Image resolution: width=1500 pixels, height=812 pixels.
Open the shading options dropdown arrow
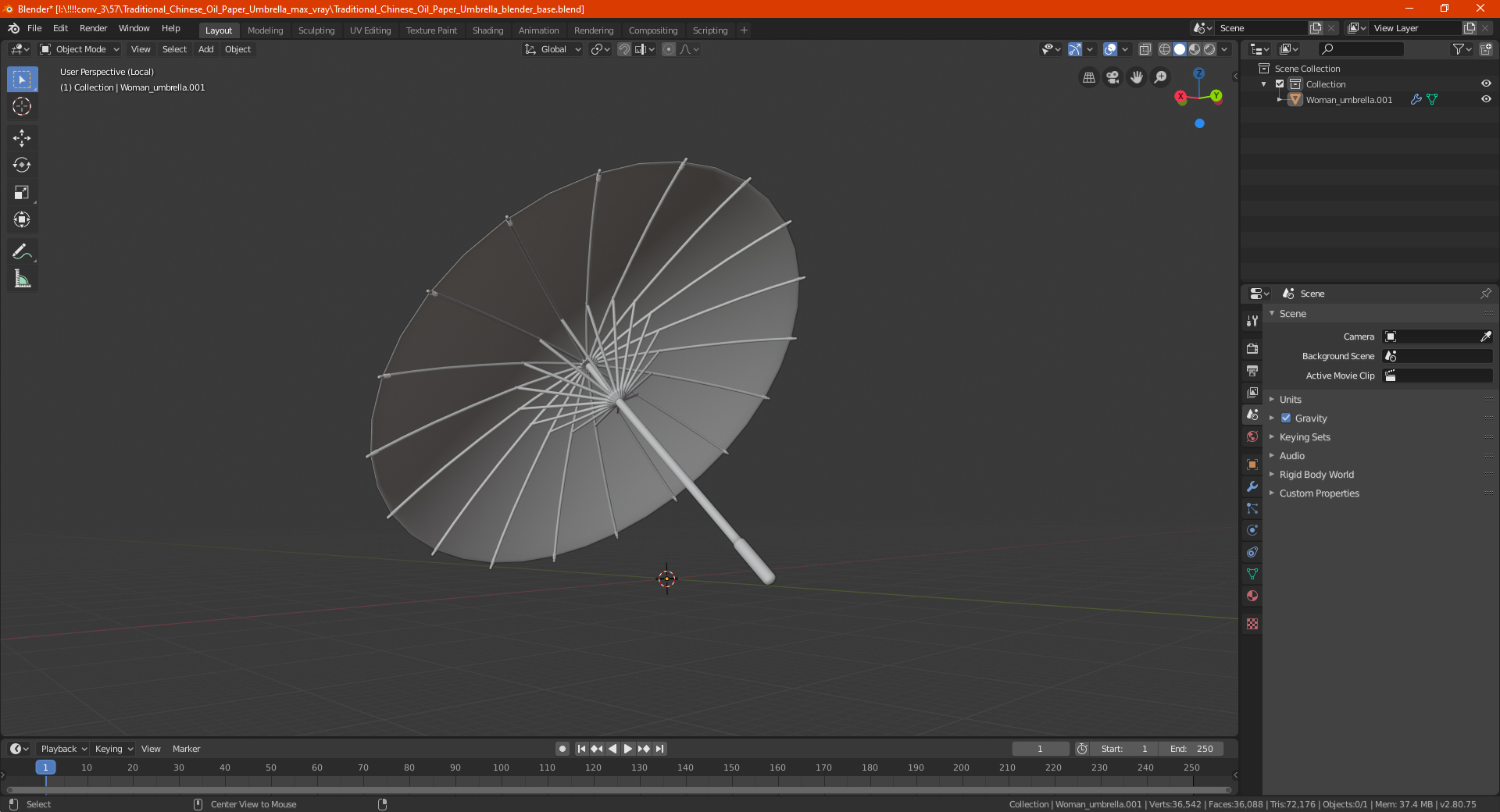tap(1225, 49)
